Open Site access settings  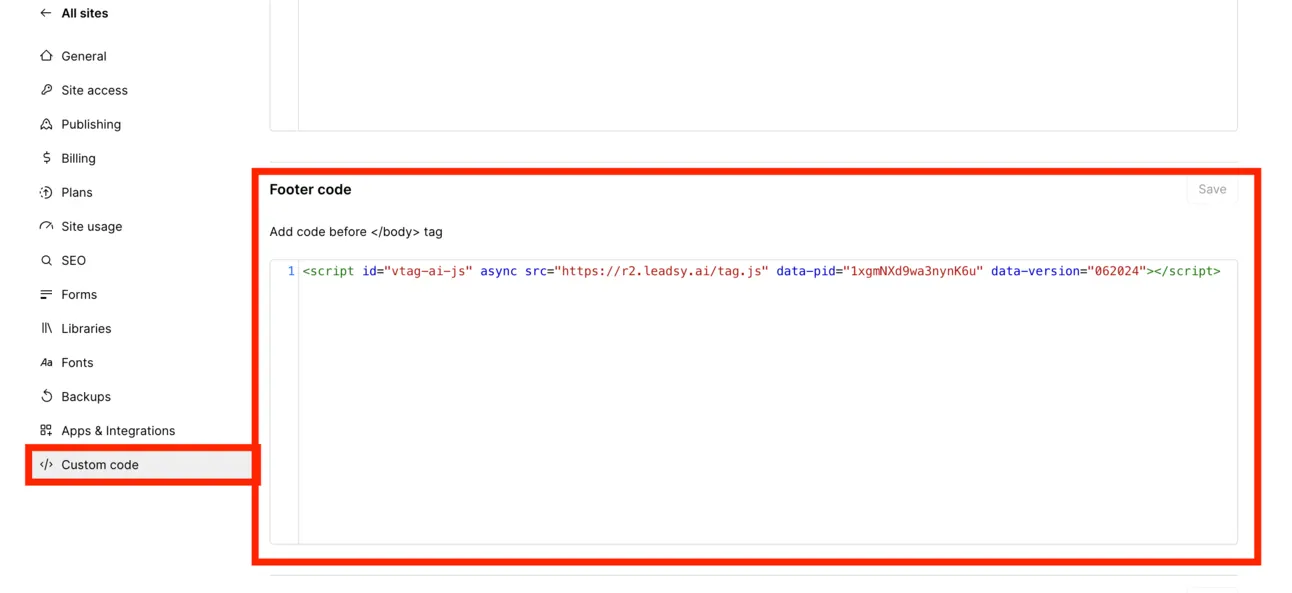(94, 90)
